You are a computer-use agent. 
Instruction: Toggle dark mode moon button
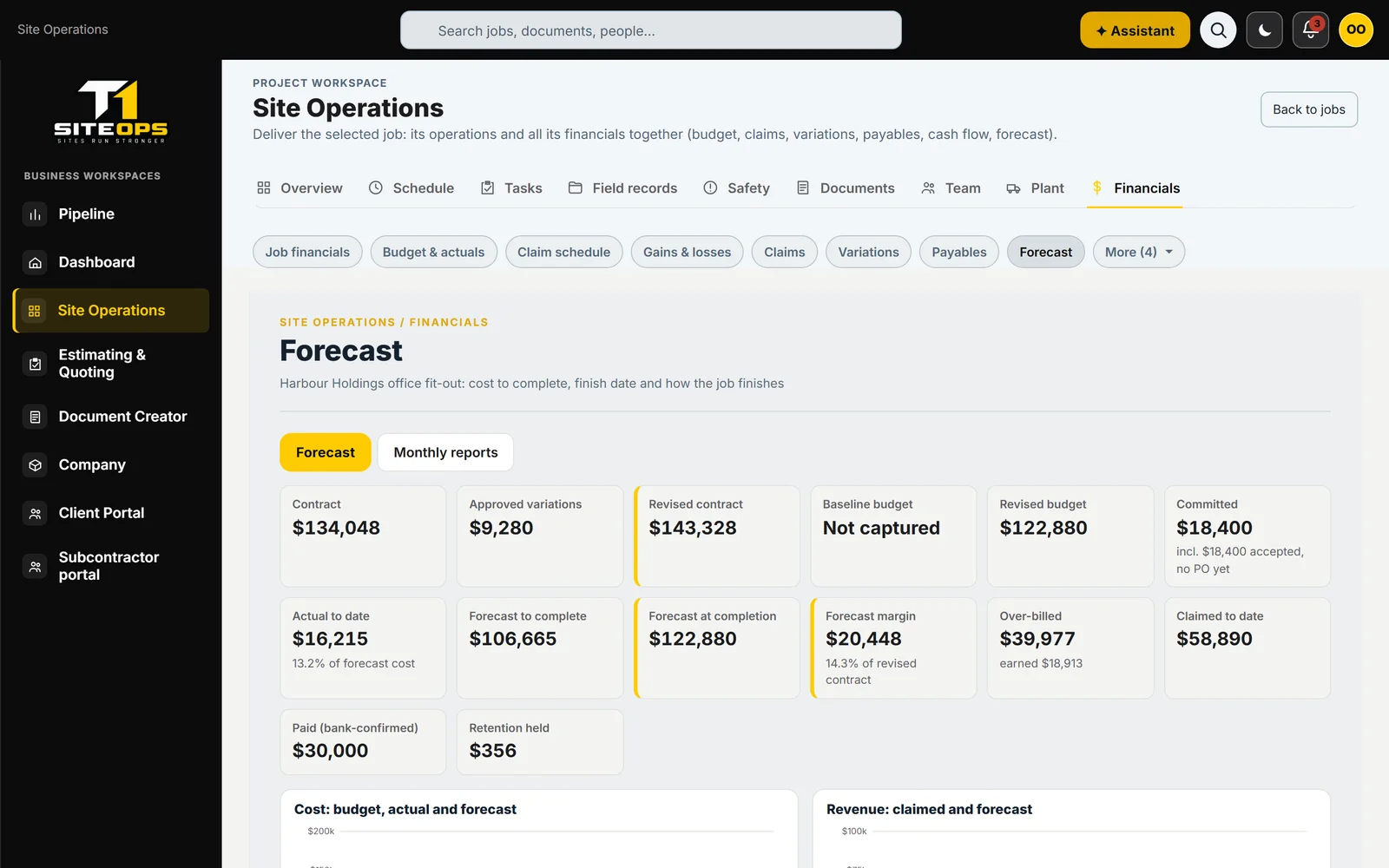[1264, 30]
